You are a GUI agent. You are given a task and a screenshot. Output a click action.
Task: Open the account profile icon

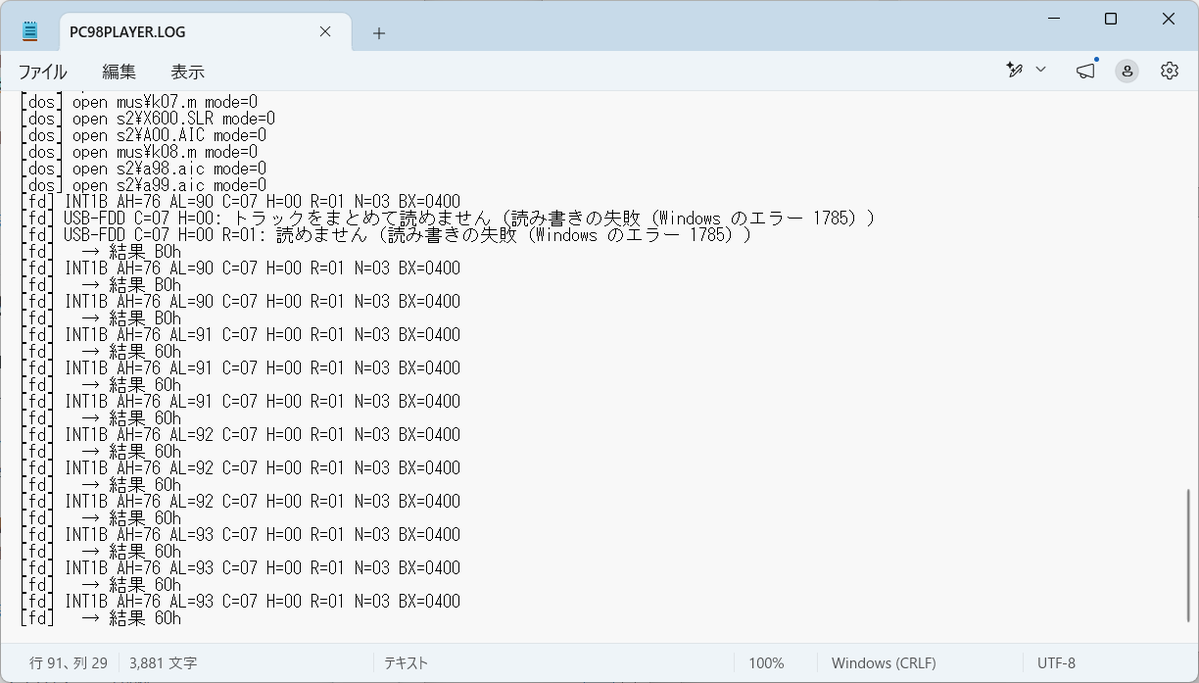coord(1126,70)
